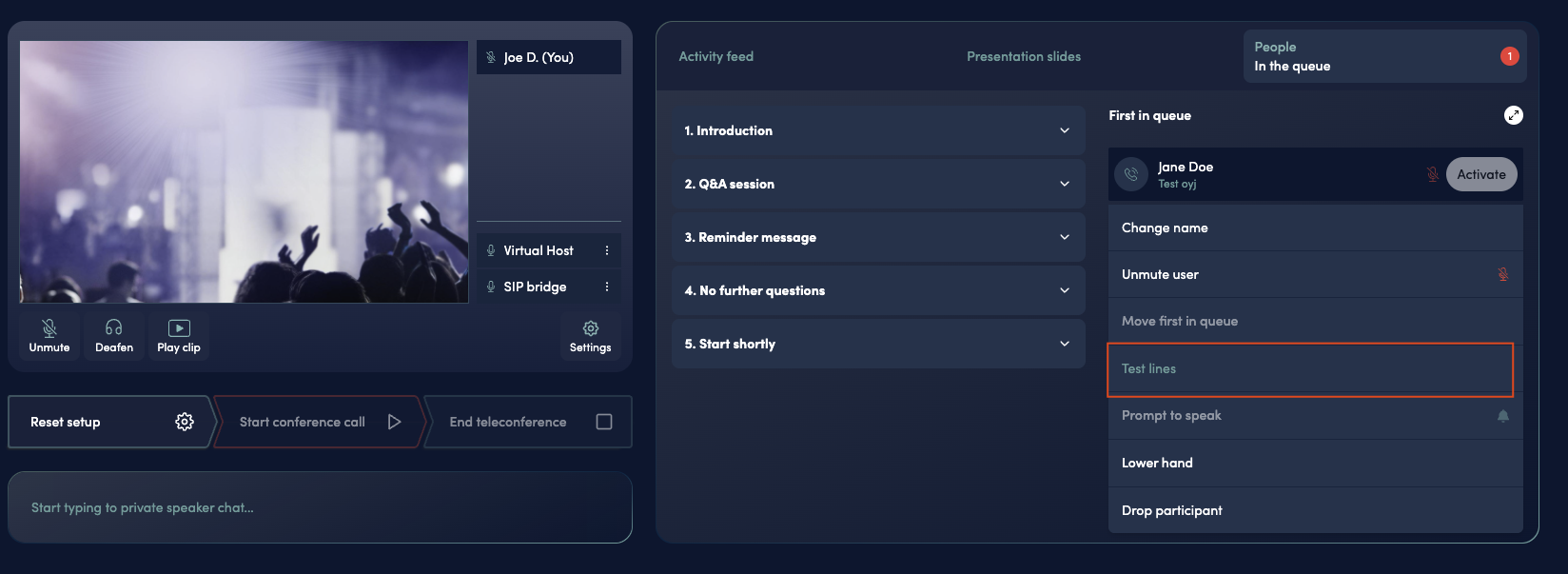Expand the queue panel with arrow icon

click(1513, 115)
